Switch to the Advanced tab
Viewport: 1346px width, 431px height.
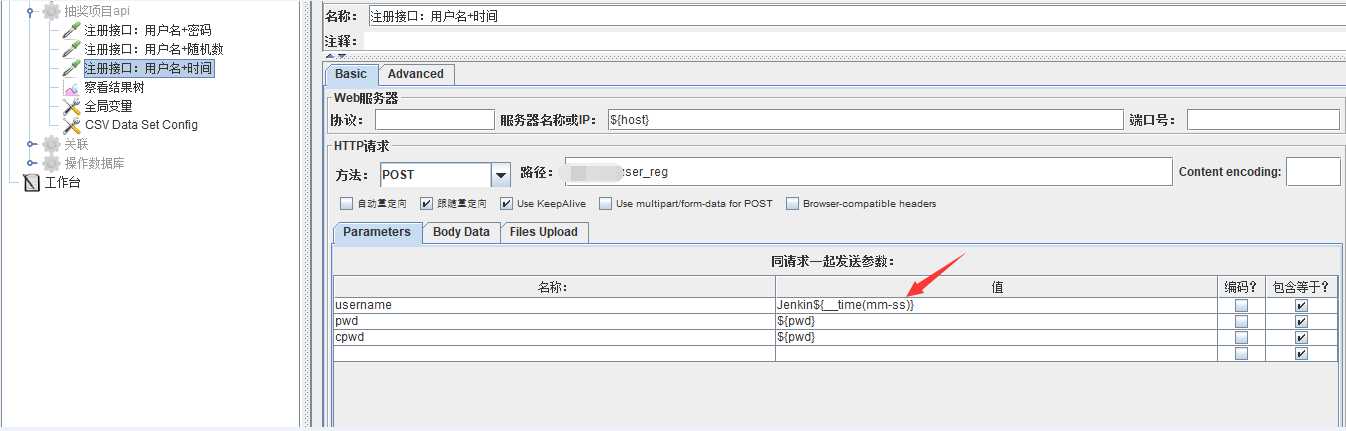pyautogui.click(x=416, y=74)
